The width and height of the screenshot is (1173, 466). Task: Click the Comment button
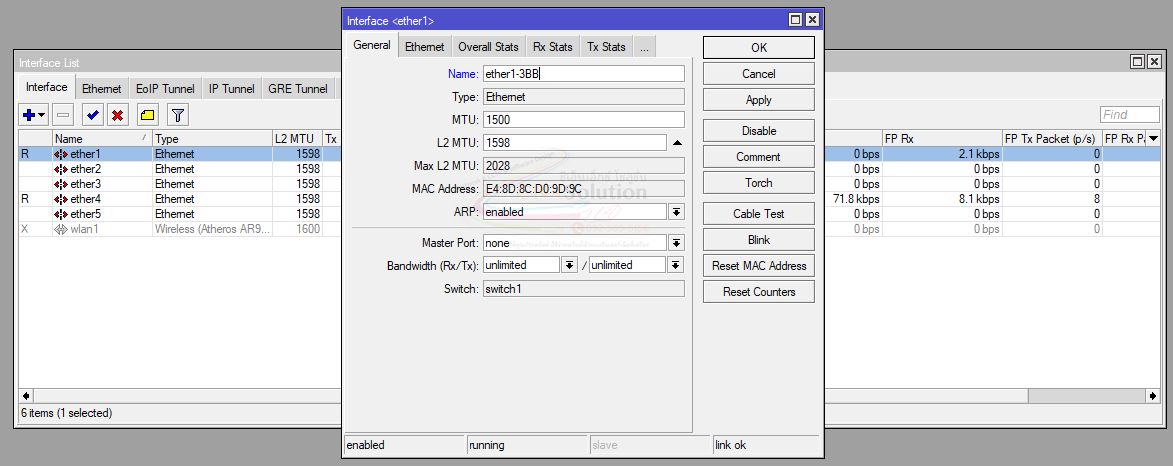759,156
